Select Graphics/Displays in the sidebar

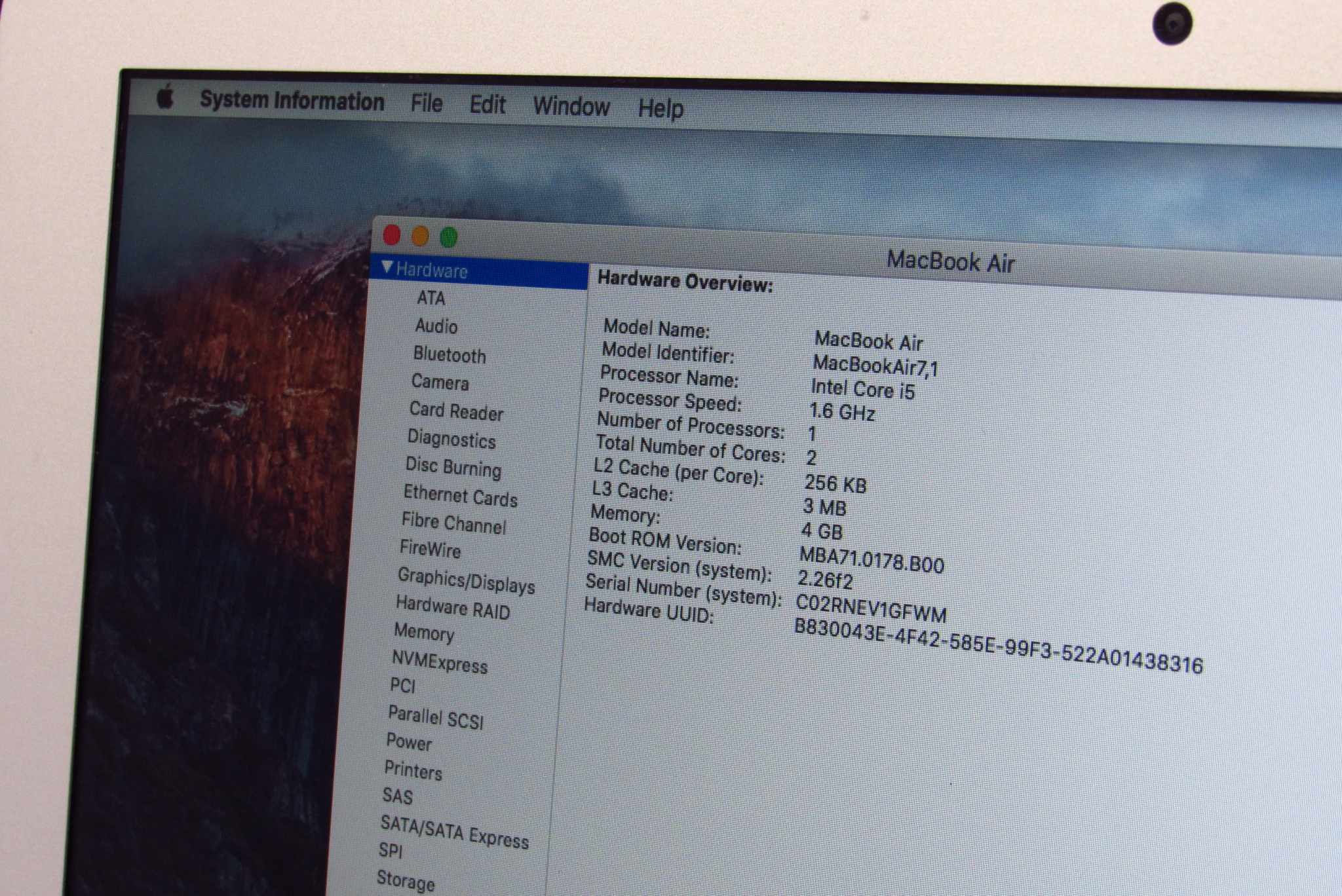(x=466, y=581)
